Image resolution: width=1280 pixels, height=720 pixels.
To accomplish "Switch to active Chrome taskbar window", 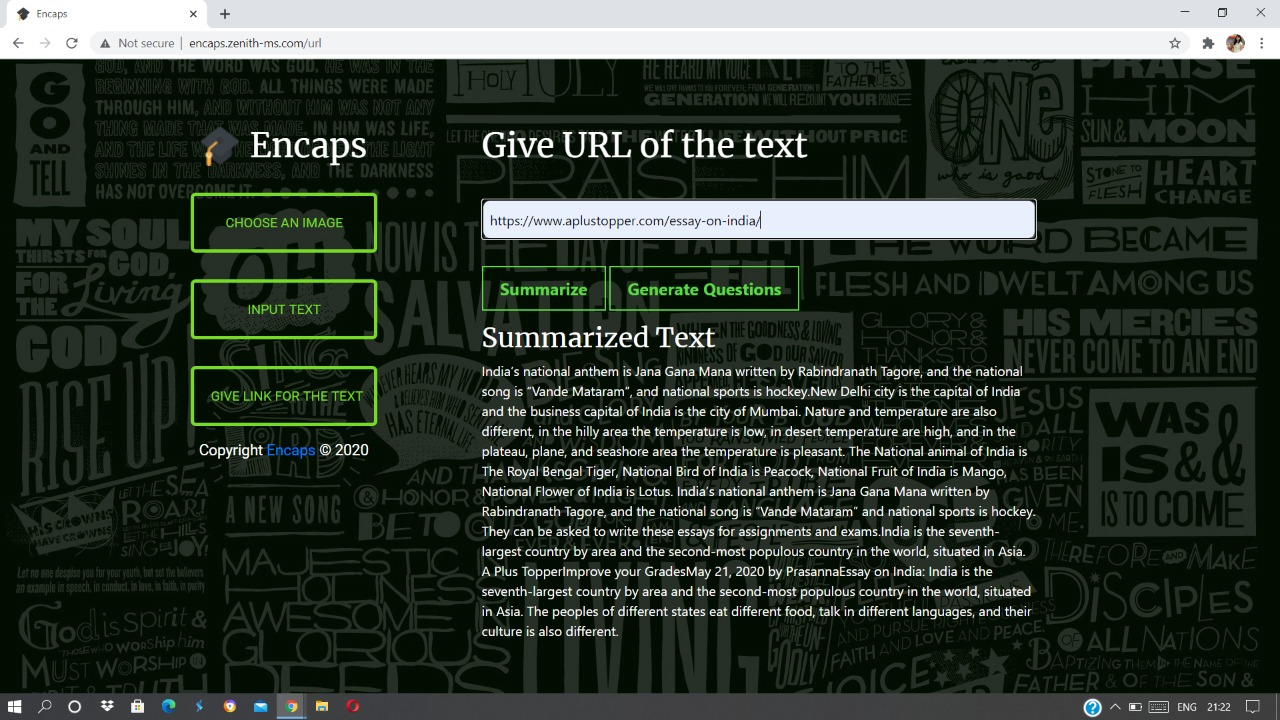I will tap(291, 706).
